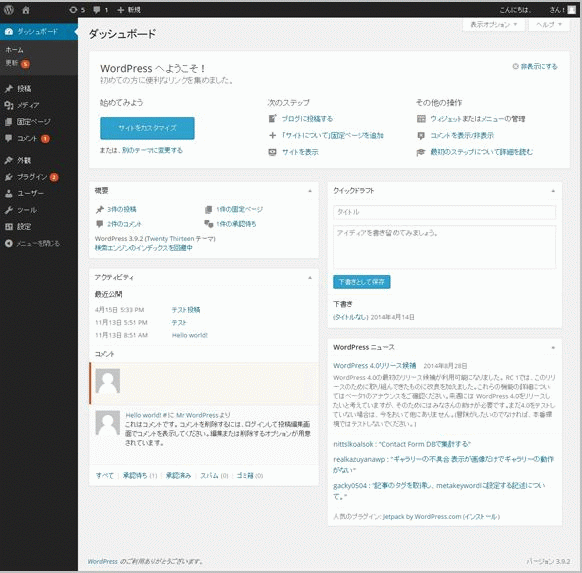Focus the タイトル input field
The height and width of the screenshot is (573, 582).
click(444, 212)
